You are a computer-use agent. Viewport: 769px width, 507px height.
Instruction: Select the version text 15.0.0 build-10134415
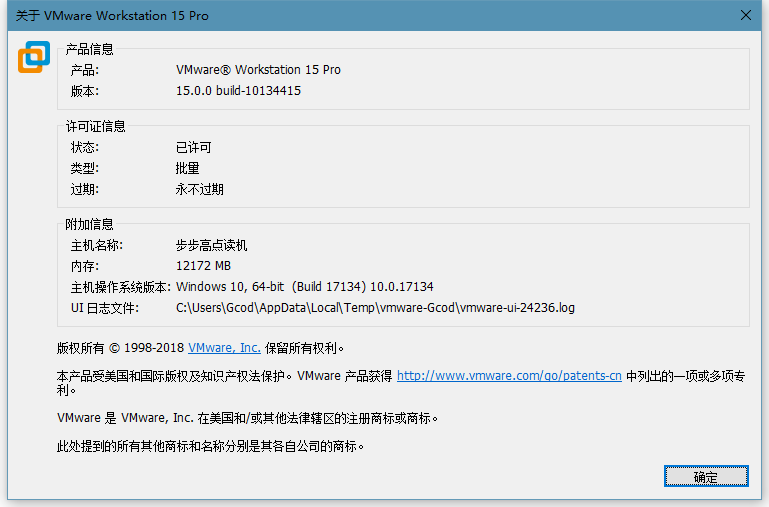pos(238,91)
